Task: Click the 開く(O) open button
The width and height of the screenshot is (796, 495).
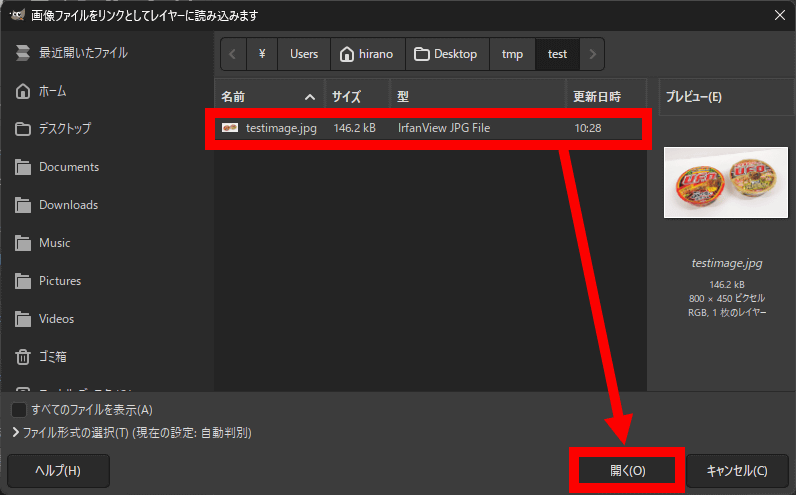Action: coord(627,471)
